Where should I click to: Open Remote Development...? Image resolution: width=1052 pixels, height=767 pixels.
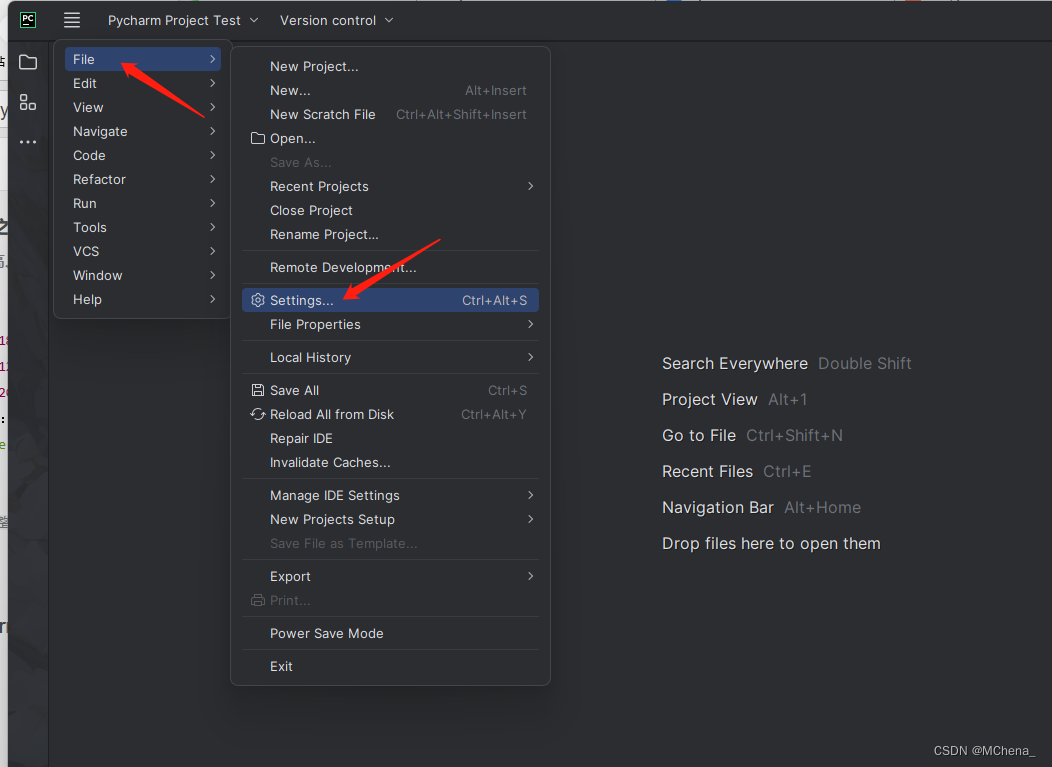(390, 267)
